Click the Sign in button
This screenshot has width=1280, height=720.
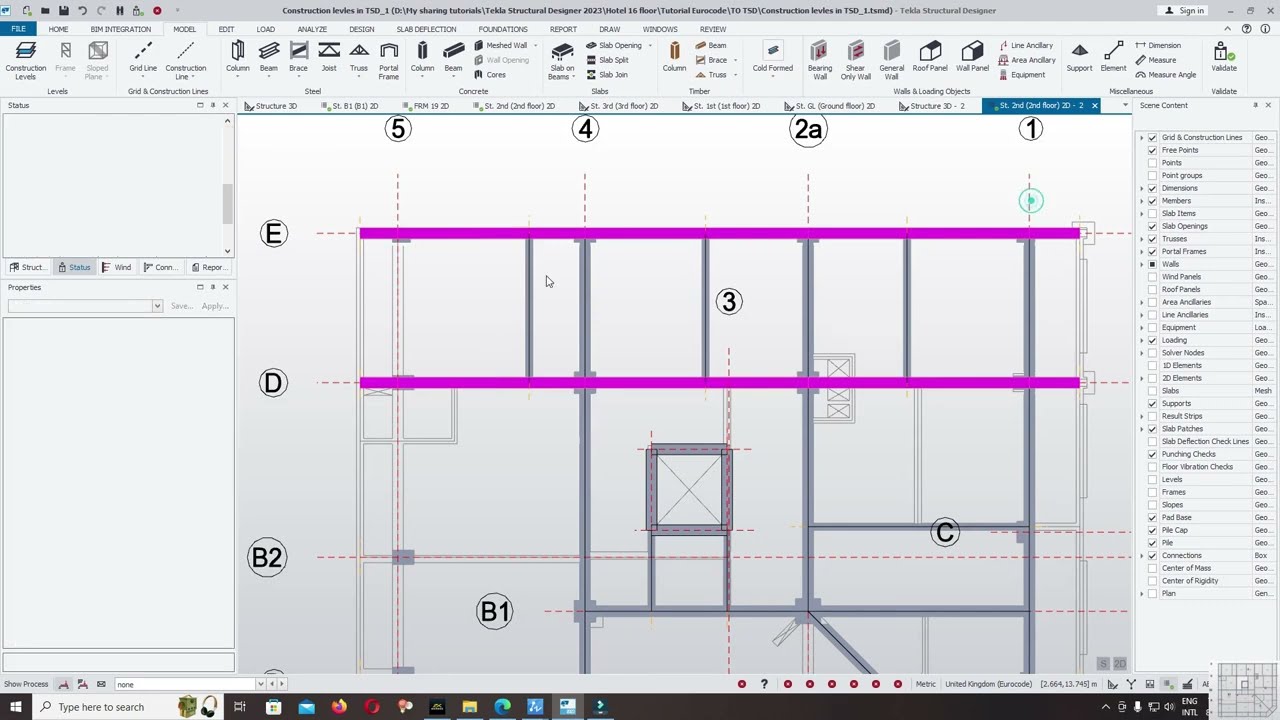click(1185, 10)
